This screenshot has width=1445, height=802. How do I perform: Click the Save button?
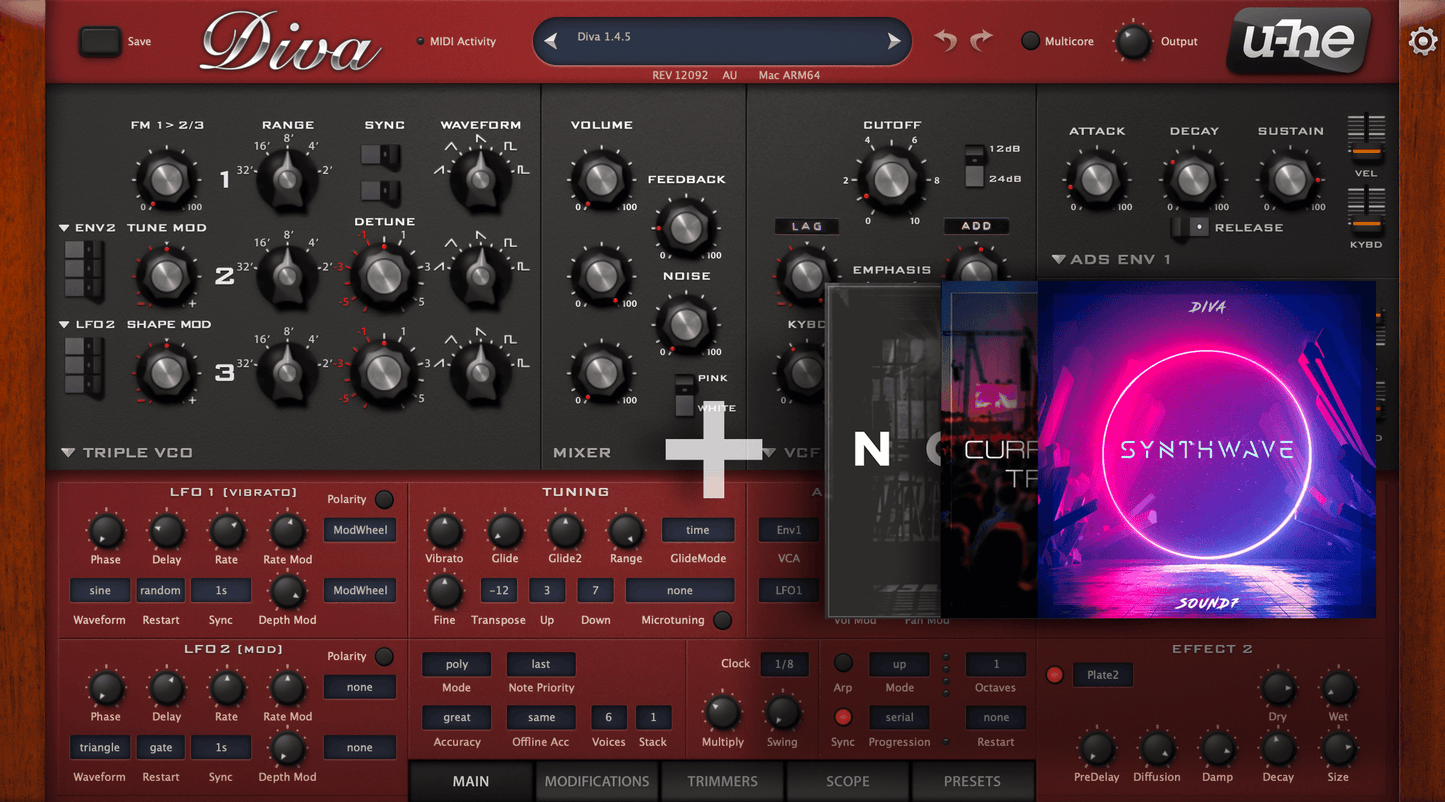coord(100,41)
